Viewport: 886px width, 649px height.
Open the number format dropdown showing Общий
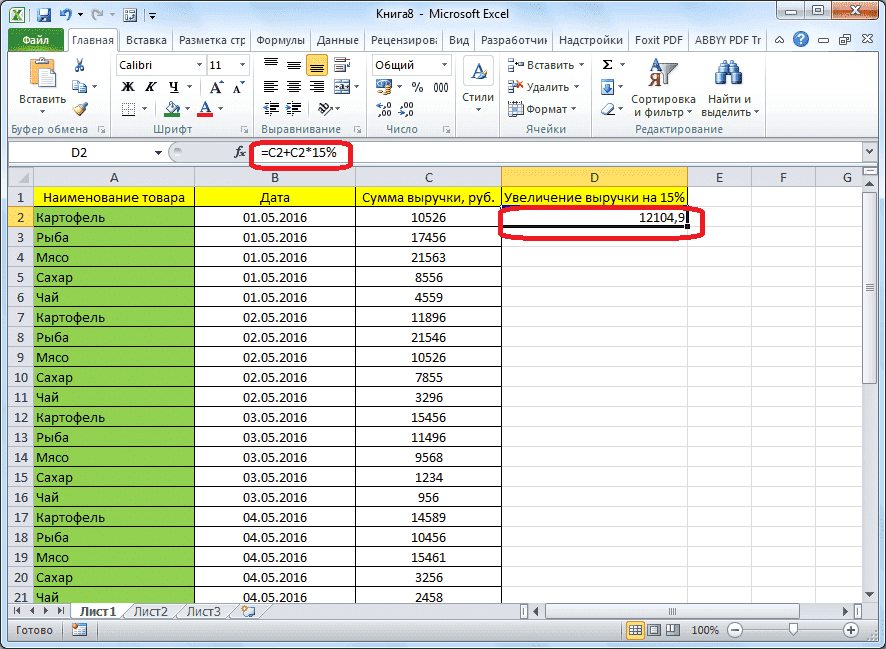click(x=444, y=64)
